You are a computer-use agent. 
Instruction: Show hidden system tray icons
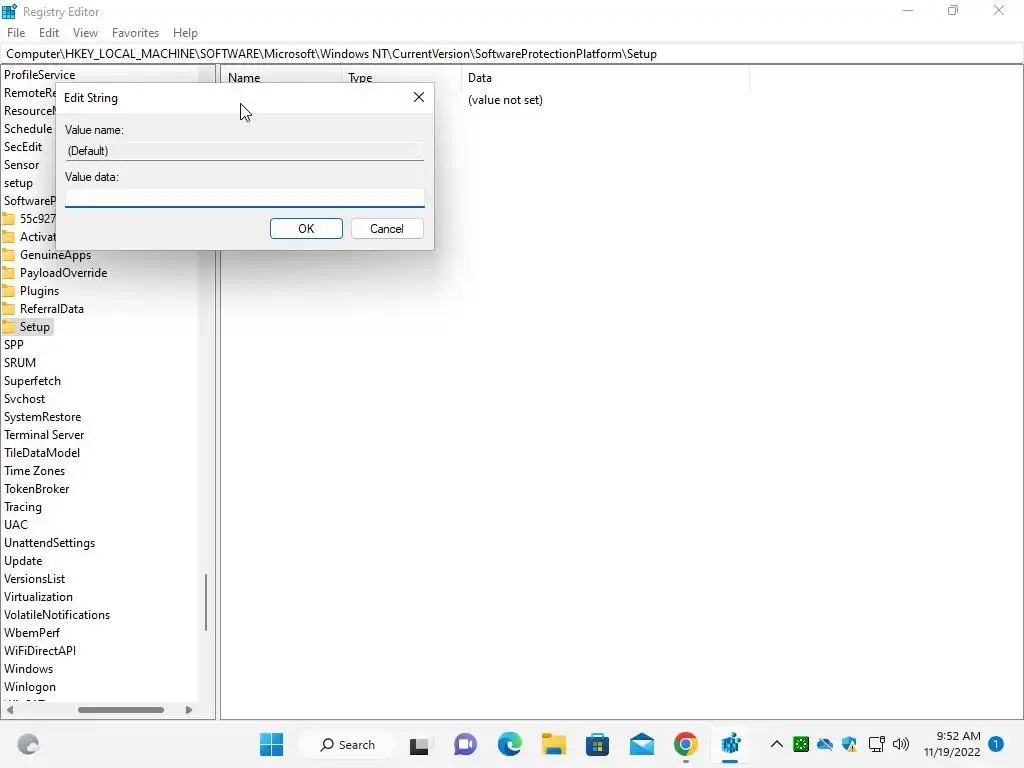[776, 744]
